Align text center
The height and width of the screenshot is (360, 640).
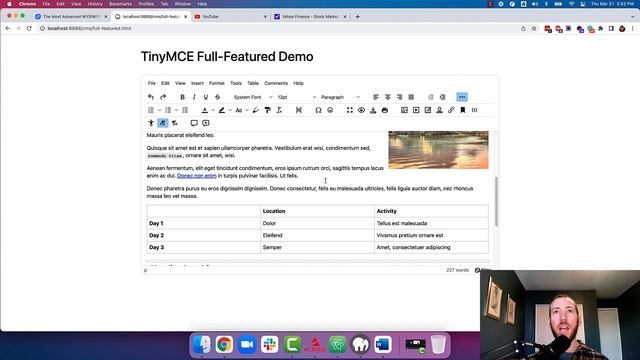click(388, 97)
